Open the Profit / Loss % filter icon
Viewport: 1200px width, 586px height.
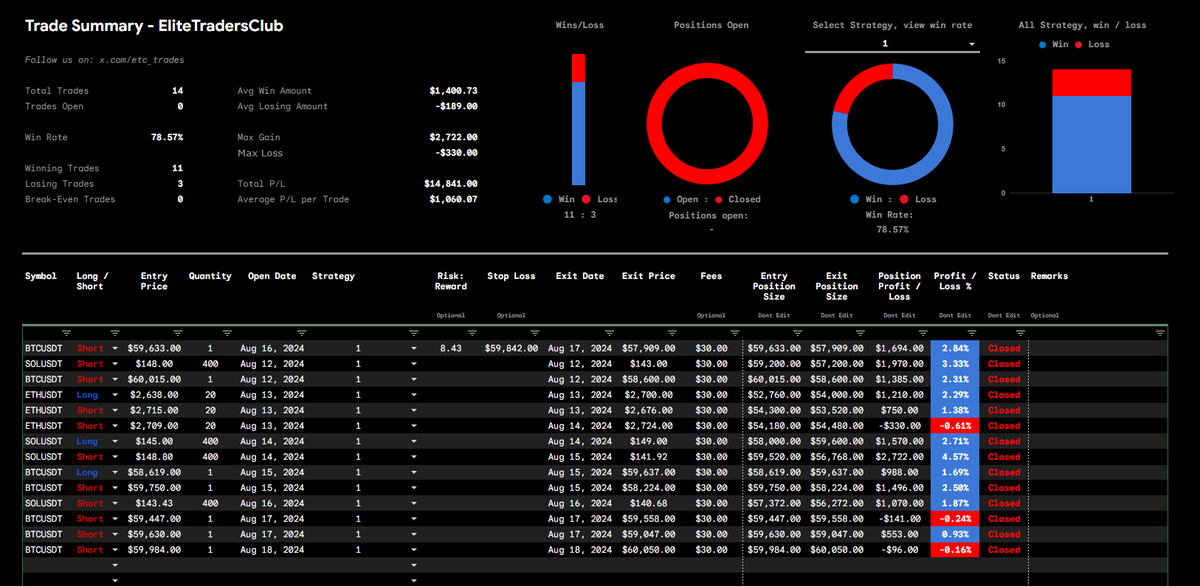970,332
